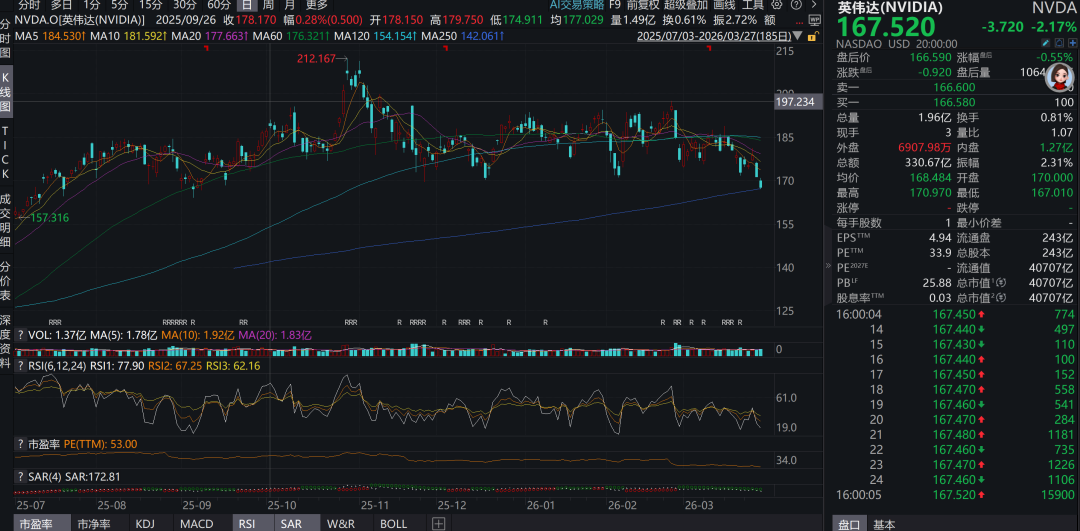The height and width of the screenshot is (531, 1080).
Task: Click the question mark help icon beside VOL
Action: click(x=21, y=335)
